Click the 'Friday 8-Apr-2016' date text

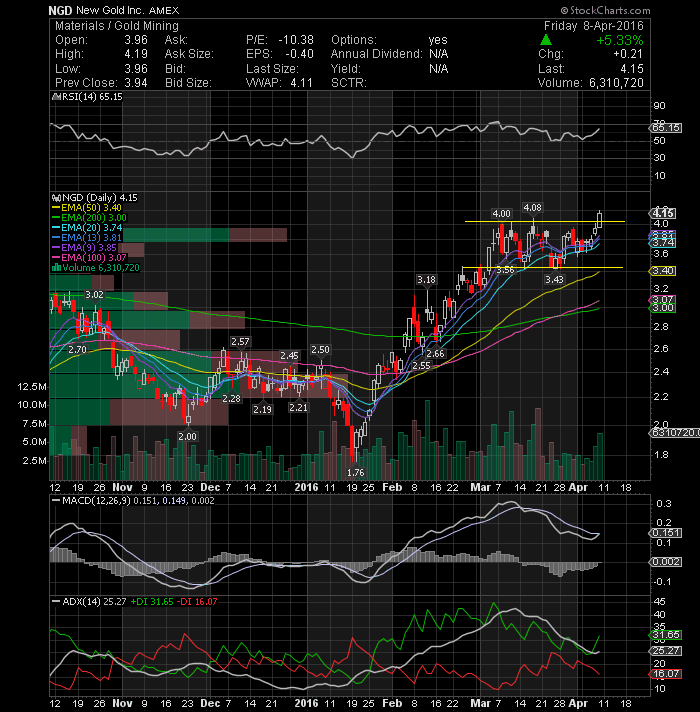(594, 26)
